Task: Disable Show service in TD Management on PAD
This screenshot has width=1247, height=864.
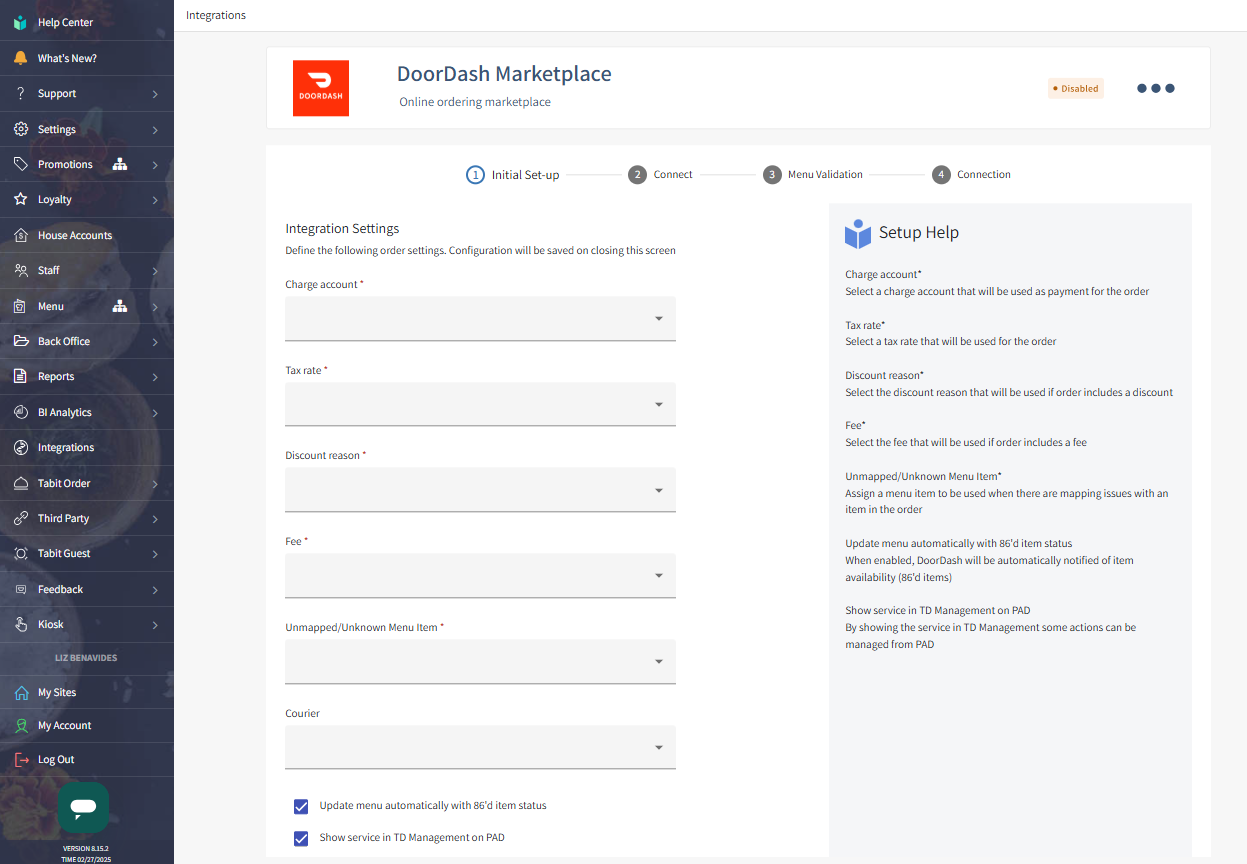Action: [301, 838]
